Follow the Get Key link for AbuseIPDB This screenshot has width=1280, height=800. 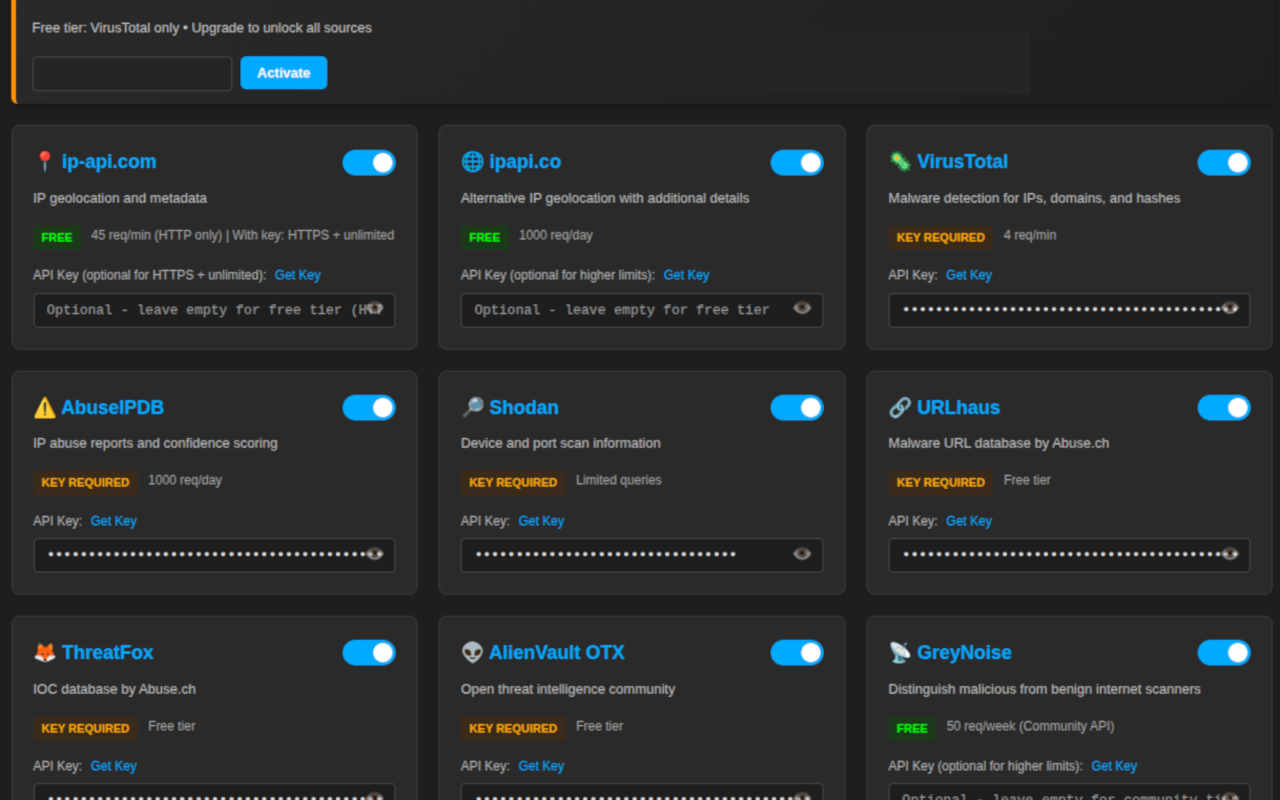coord(113,521)
